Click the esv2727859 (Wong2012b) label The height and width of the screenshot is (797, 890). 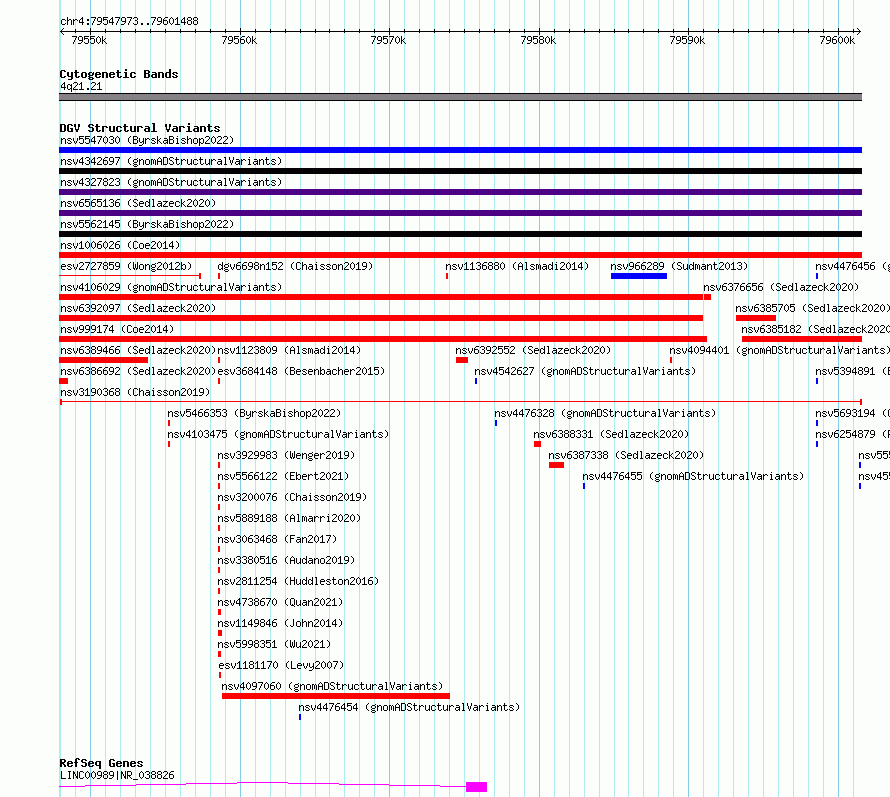[126, 266]
